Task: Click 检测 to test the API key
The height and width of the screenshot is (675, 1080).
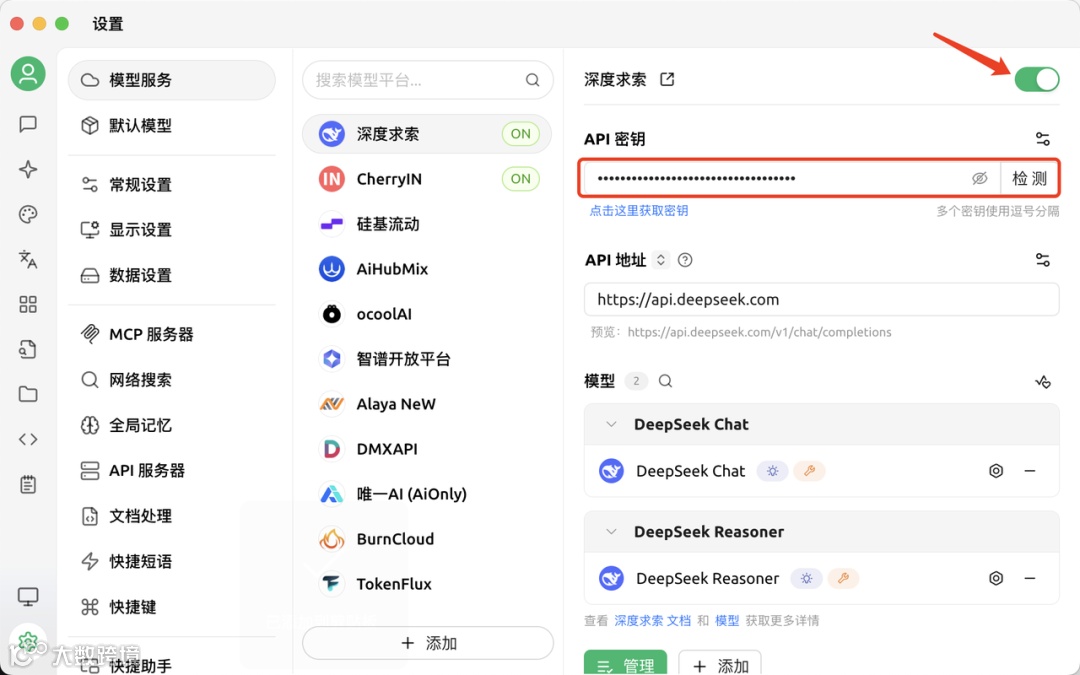Action: tap(1029, 178)
